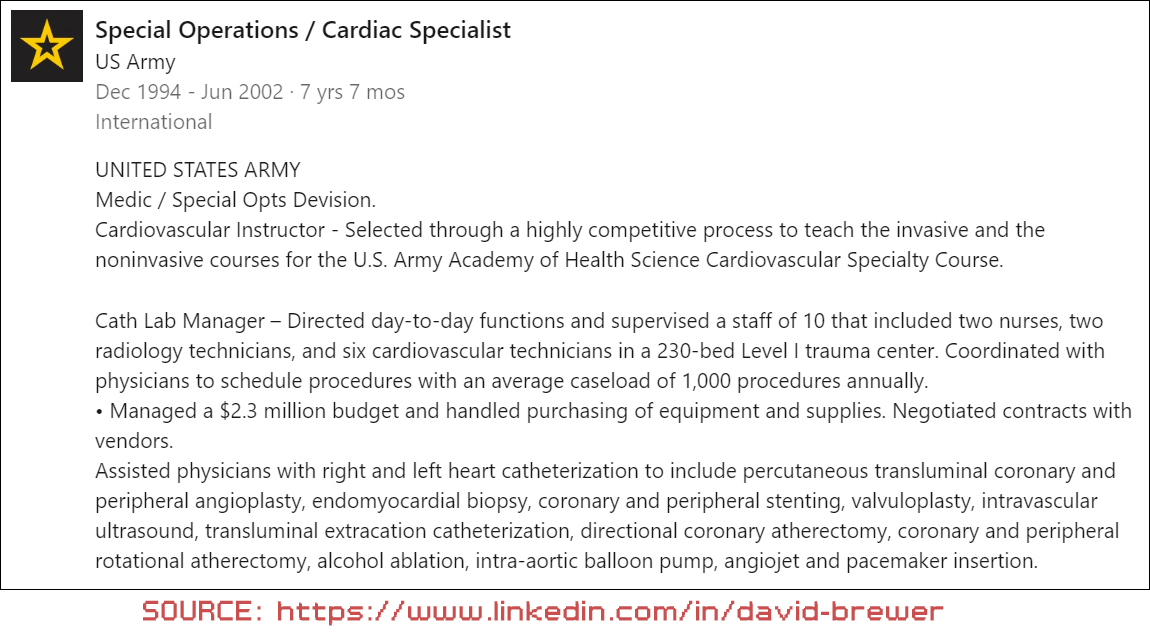Click the US Army company name

point(135,62)
